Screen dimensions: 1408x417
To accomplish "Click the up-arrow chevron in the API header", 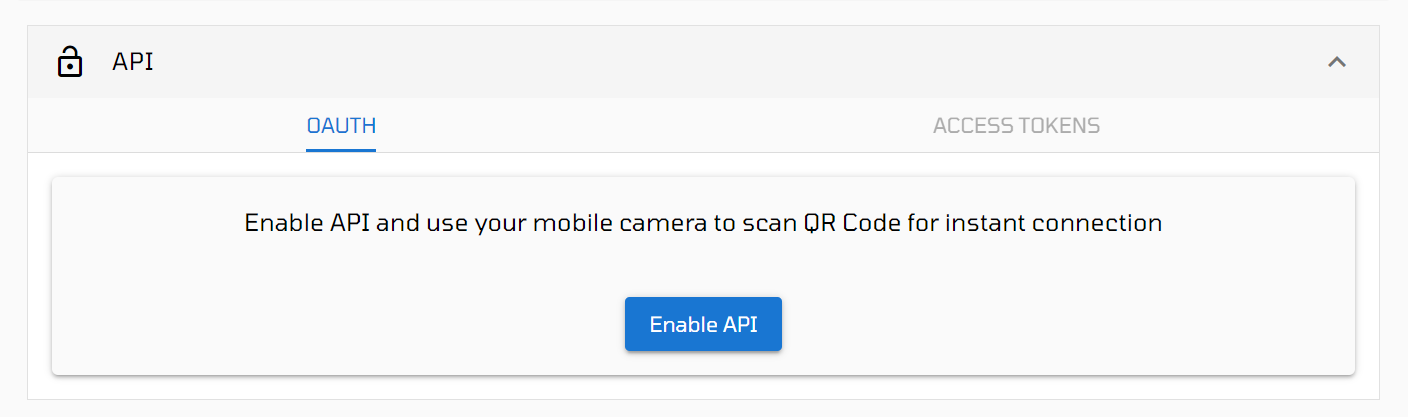I will coord(1336,62).
